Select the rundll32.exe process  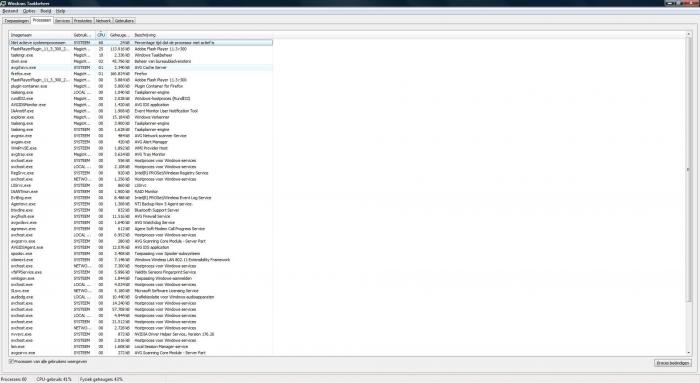(141, 99)
